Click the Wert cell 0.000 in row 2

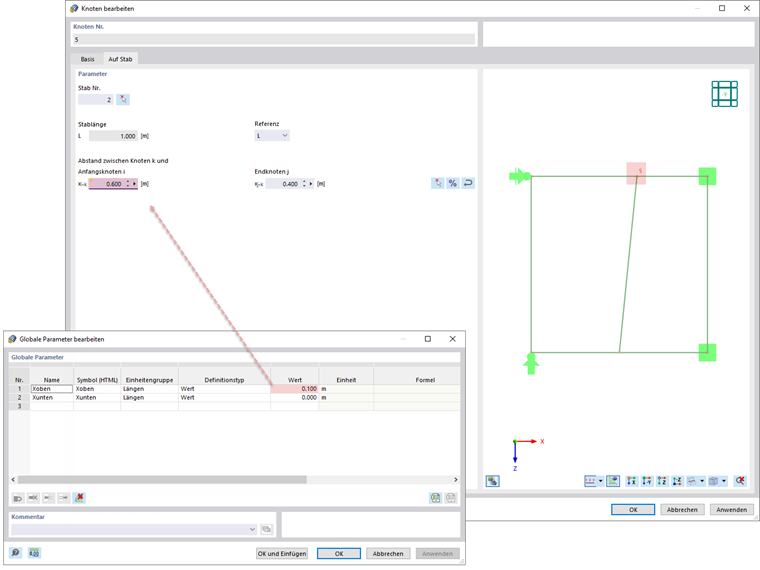295,397
